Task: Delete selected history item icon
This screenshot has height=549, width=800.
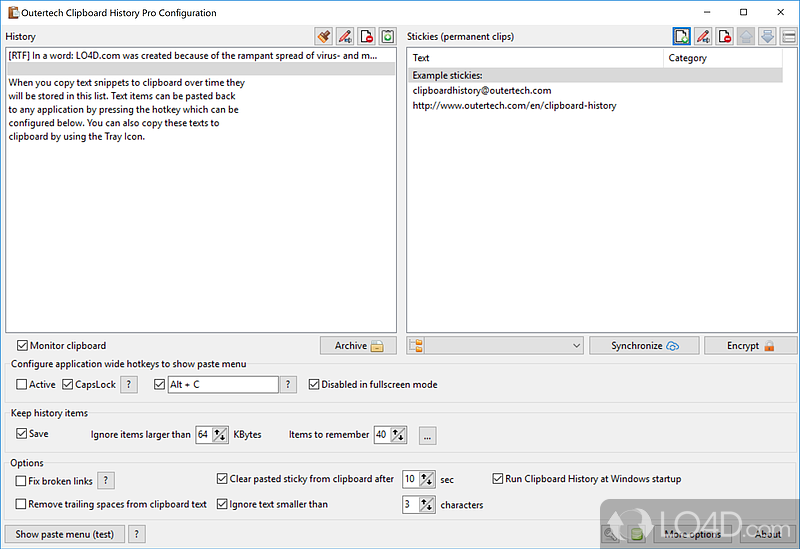Action: 367,36
